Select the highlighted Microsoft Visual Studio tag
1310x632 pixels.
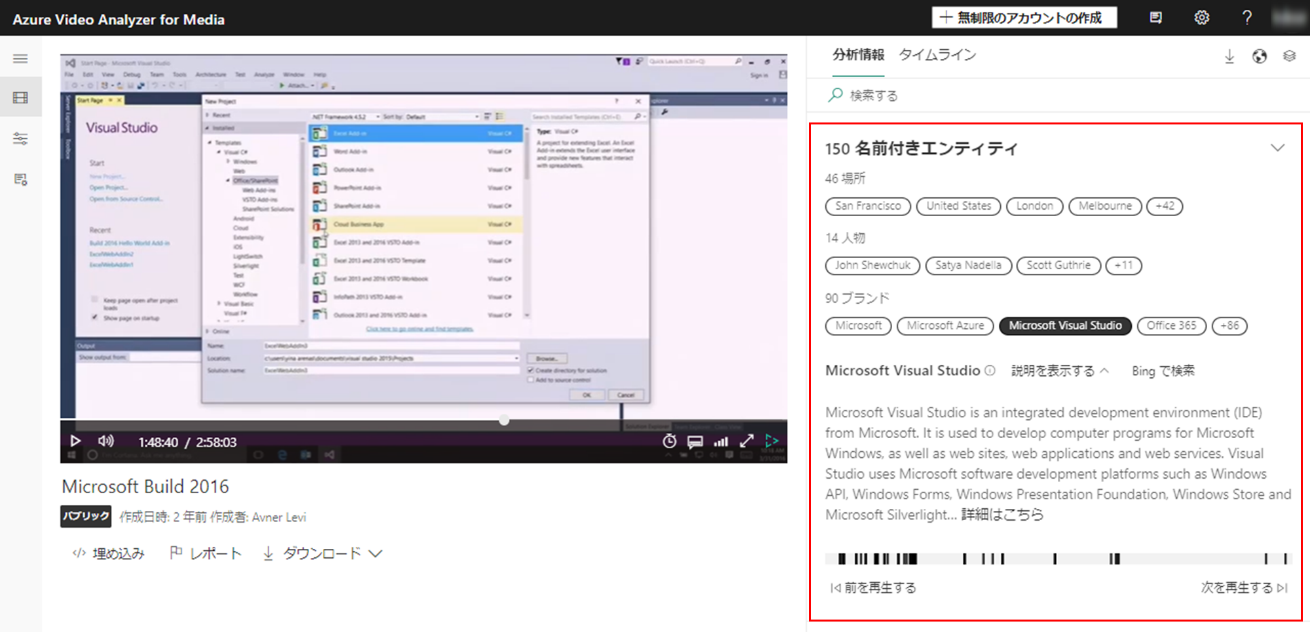point(1066,326)
